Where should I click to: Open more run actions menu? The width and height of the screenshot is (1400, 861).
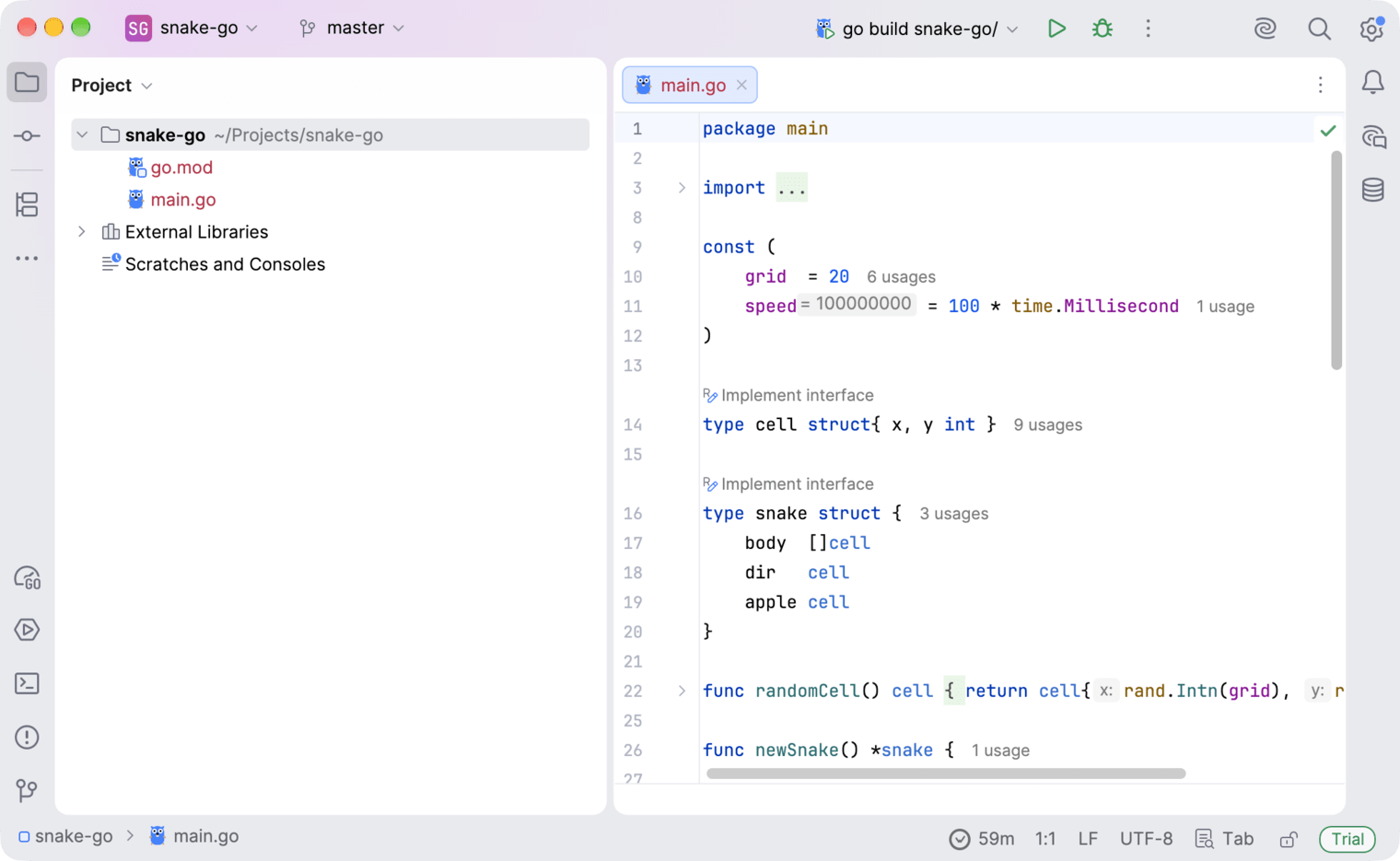[x=1148, y=29]
